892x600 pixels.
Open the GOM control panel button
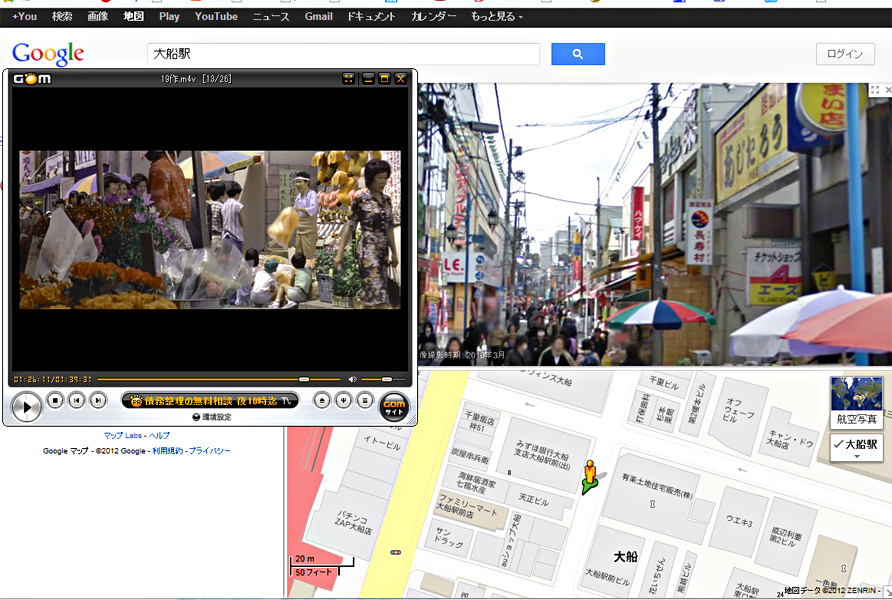tap(344, 400)
